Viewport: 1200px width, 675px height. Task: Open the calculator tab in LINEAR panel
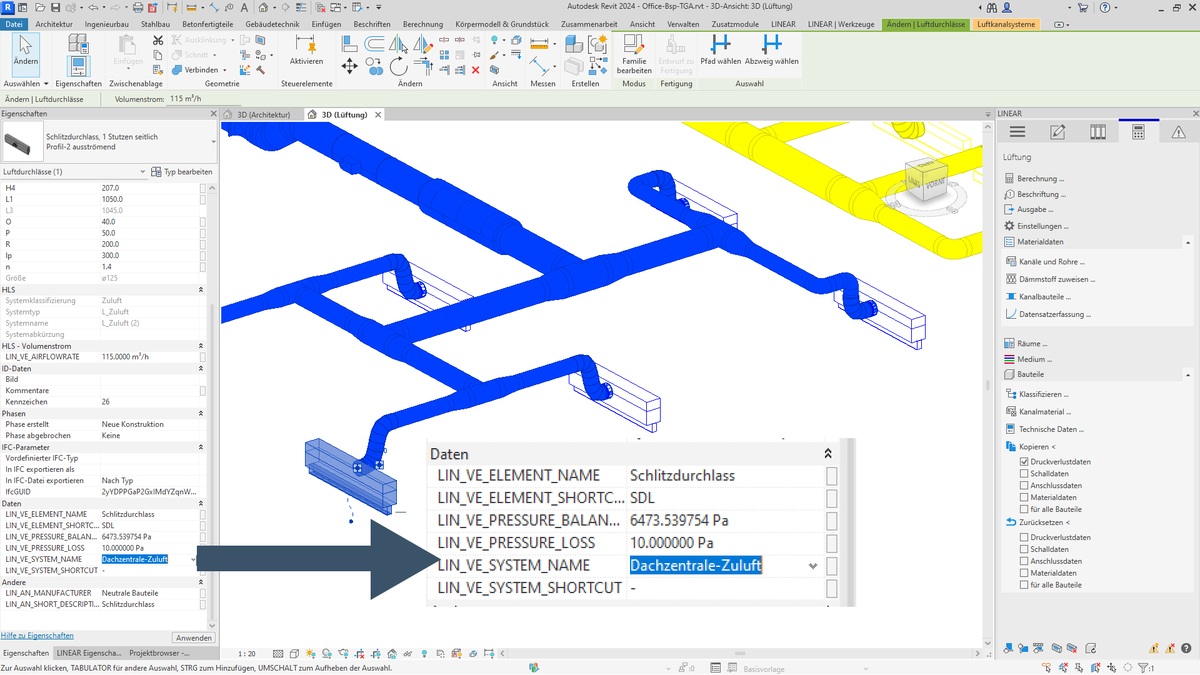(x=1138, y=132)
